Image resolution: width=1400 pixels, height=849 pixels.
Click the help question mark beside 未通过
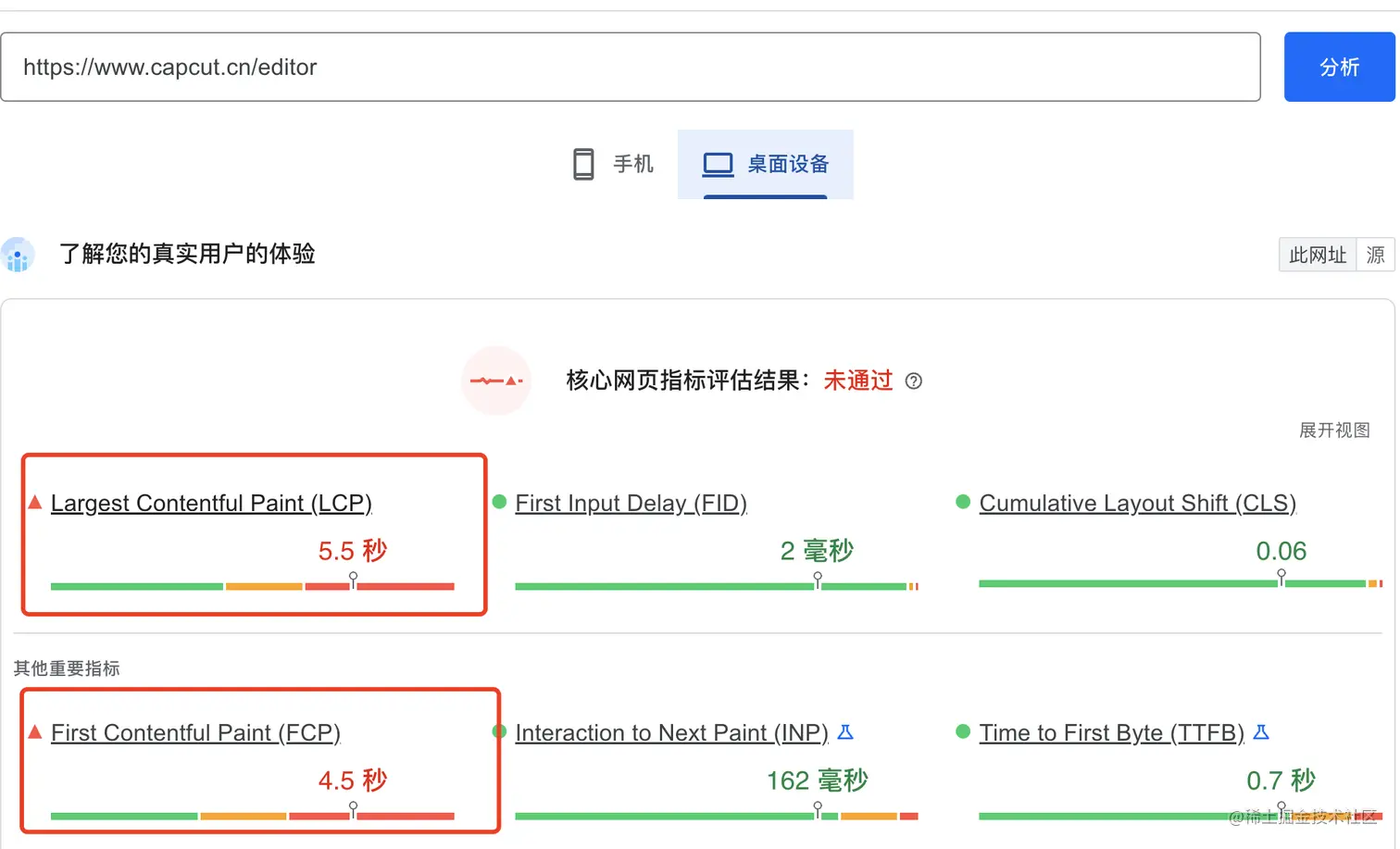tap(914, 381)
